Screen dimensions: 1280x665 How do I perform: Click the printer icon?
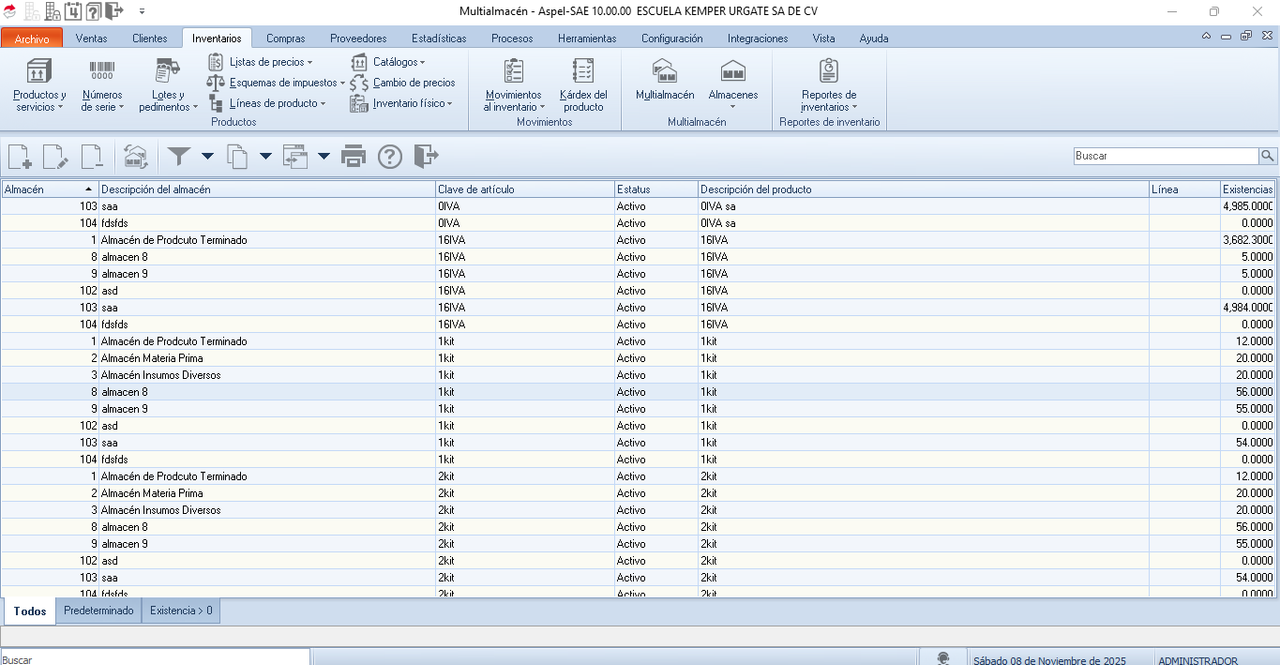(x=354, y=156)
